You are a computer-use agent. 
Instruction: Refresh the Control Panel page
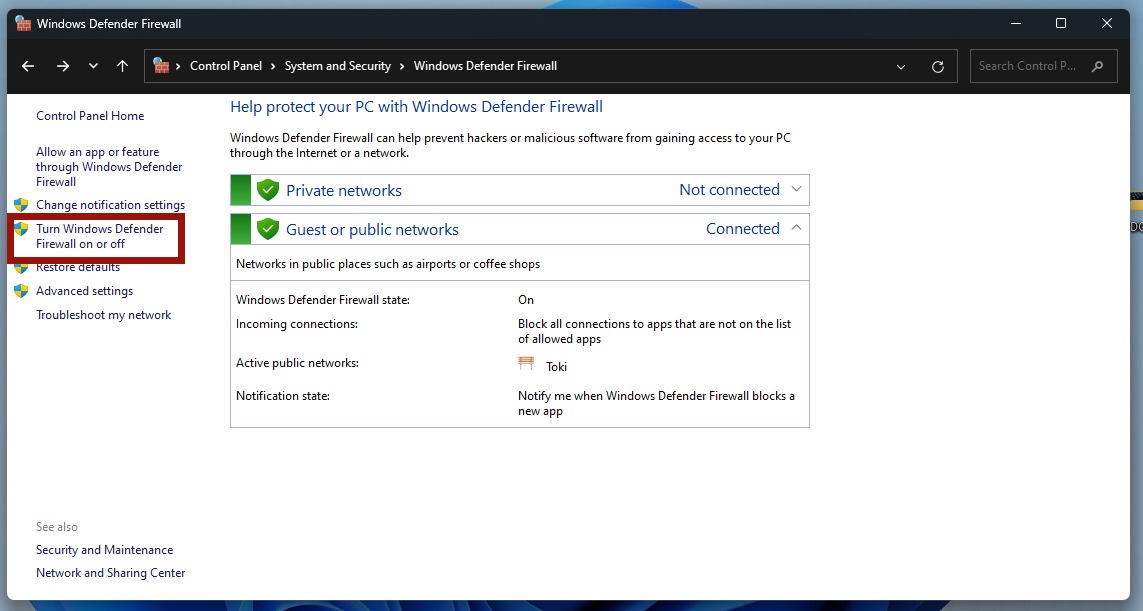937,65
